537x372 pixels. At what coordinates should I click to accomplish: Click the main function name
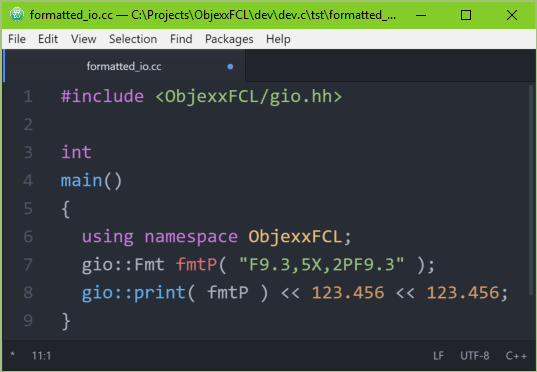(x=82, y=180)
